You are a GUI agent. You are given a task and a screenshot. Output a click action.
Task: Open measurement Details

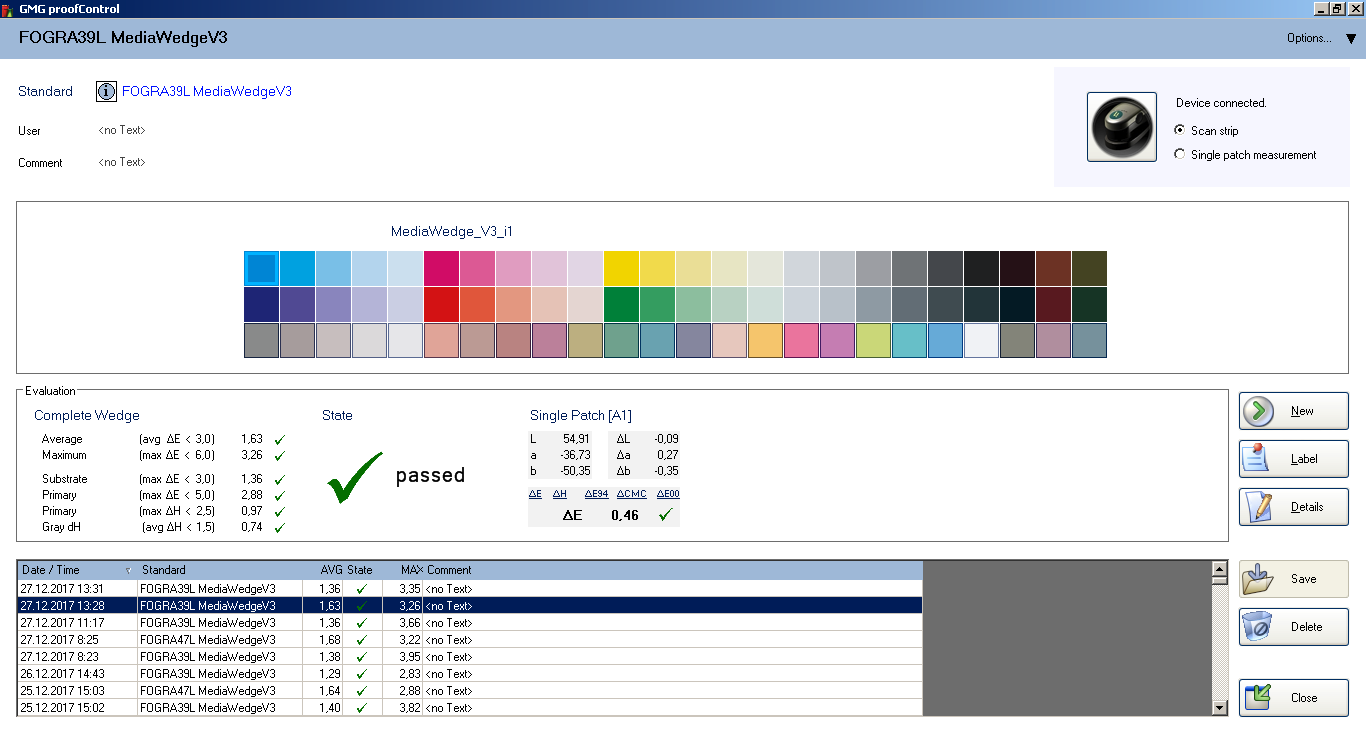[1294, 507]
